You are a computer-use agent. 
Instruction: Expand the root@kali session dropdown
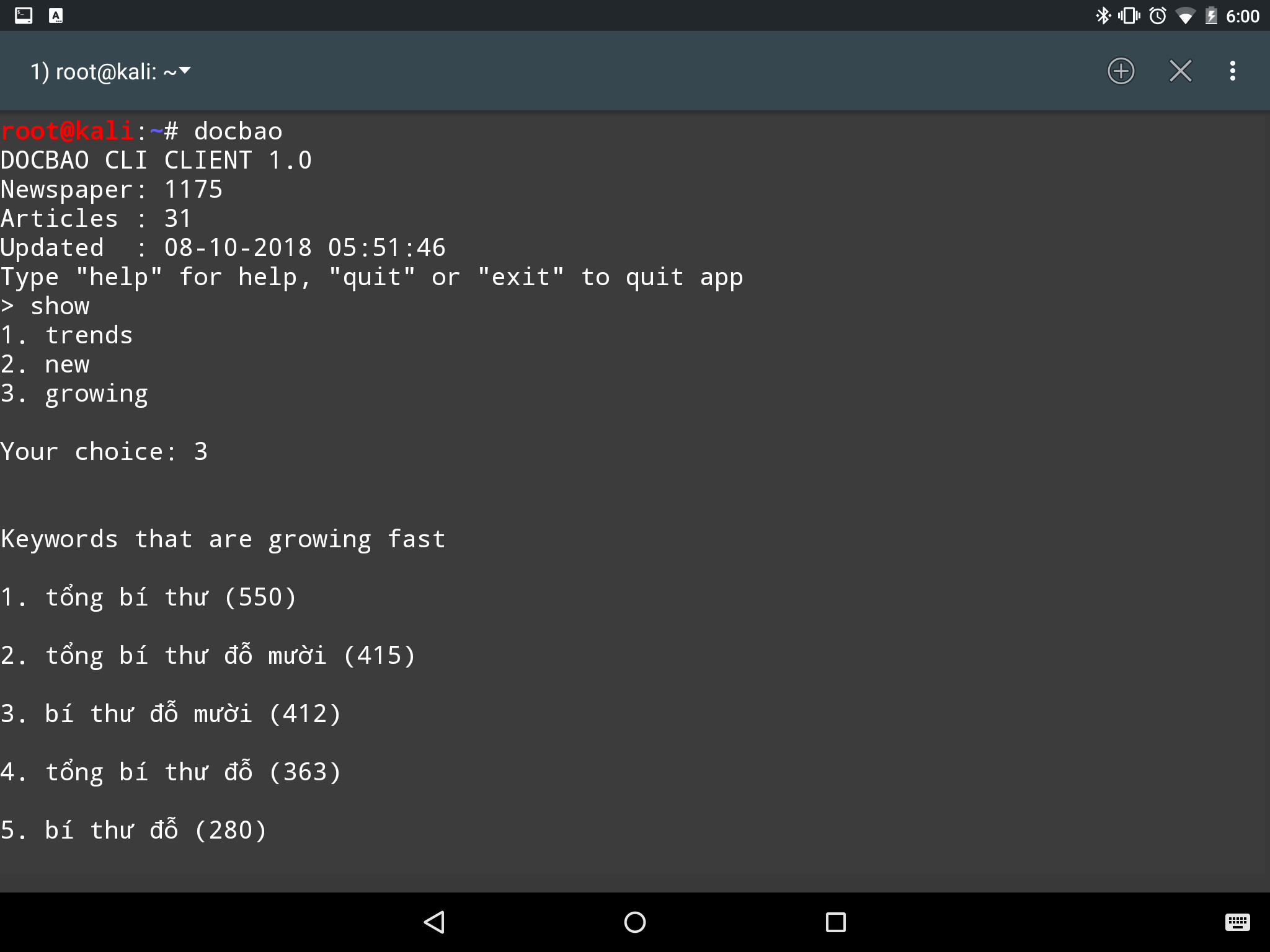coord(112,72)
